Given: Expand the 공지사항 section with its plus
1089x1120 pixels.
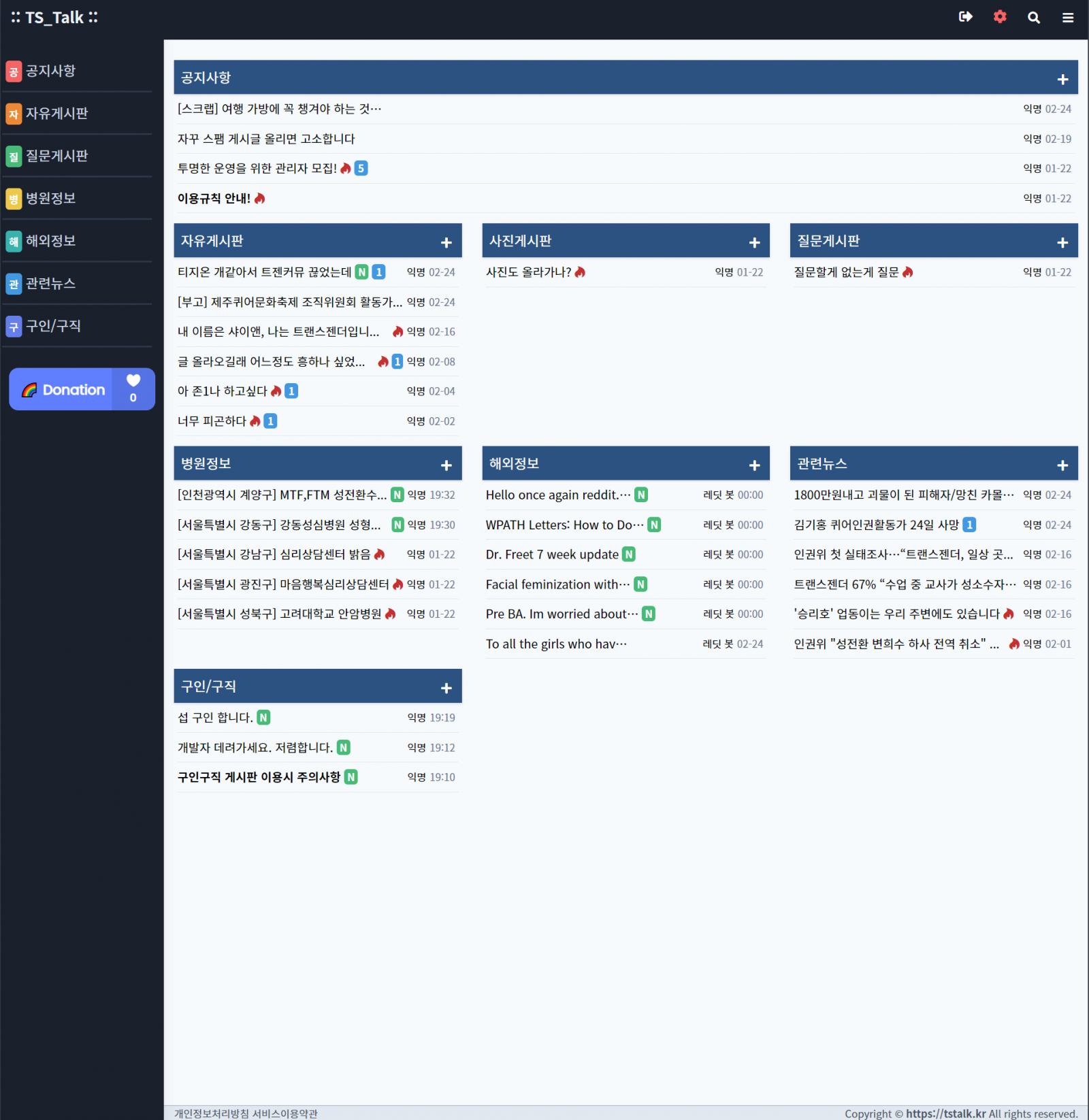Looking at the screenshot, I should pos(1062,80).
